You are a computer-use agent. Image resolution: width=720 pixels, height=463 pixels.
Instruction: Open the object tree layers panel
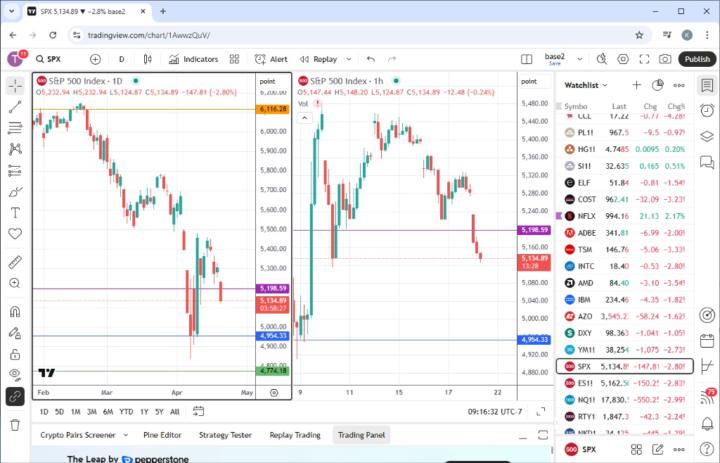(707, 136)
